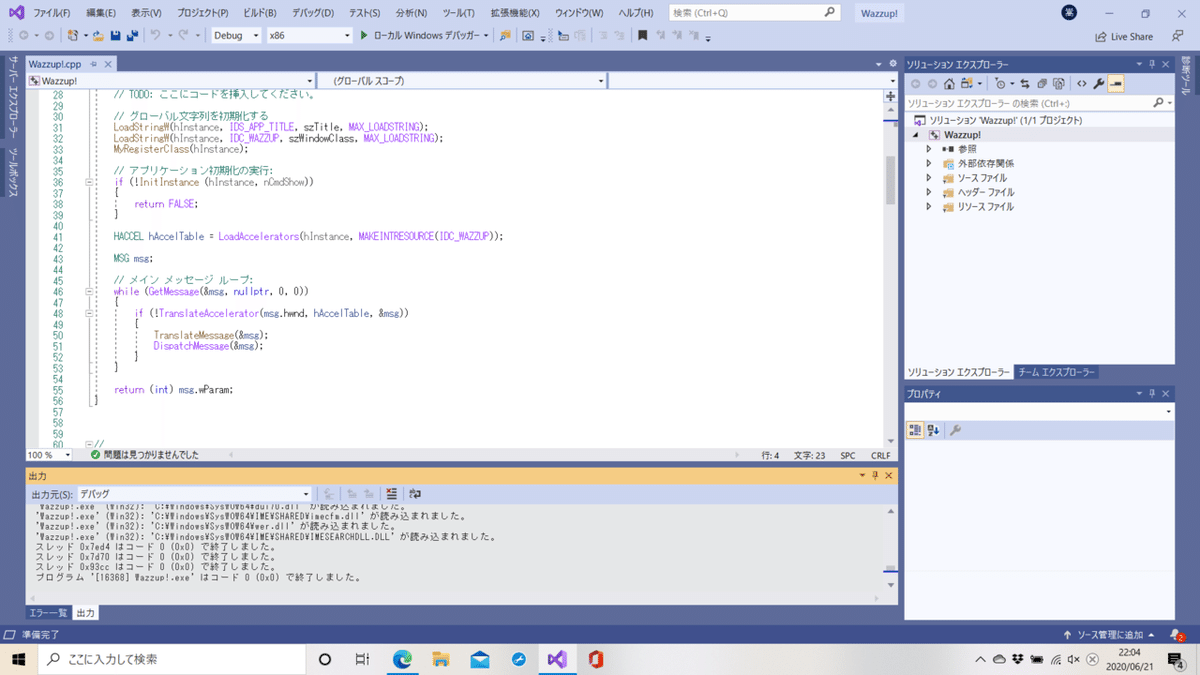
Task: Click the Switch Views icon in Solution Explorer
Action: coord(967,84)
